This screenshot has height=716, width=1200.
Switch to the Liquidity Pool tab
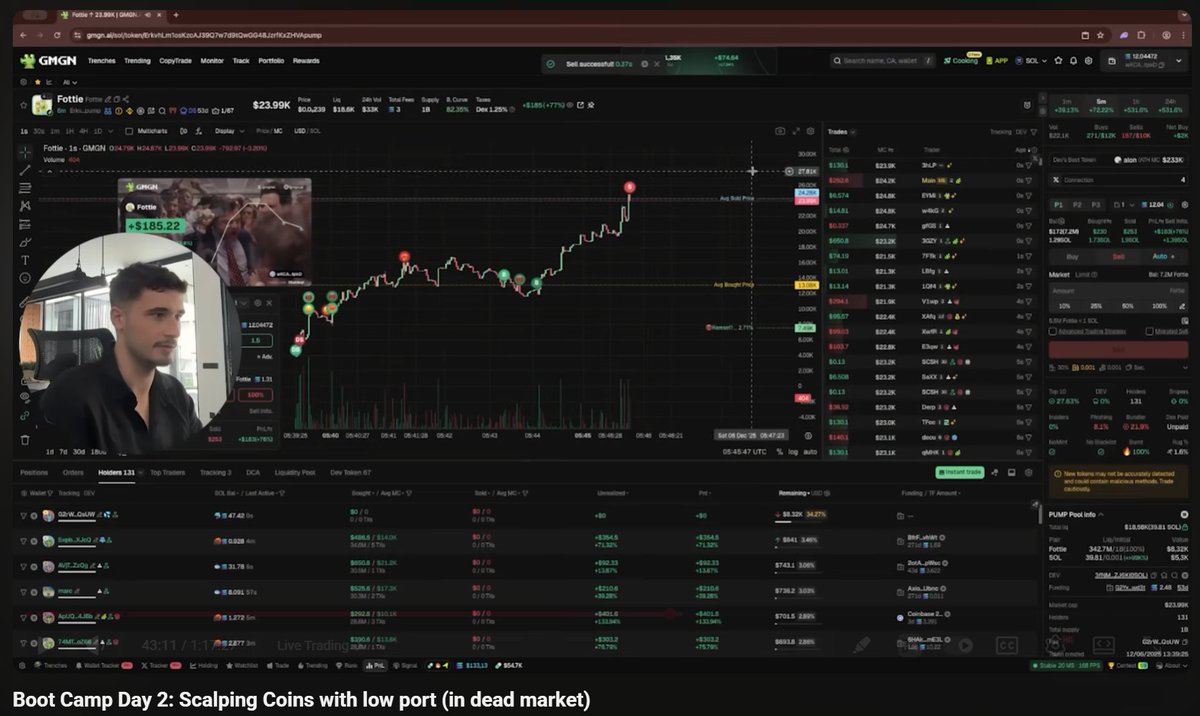pyautogui.click(x=295, y=472)
